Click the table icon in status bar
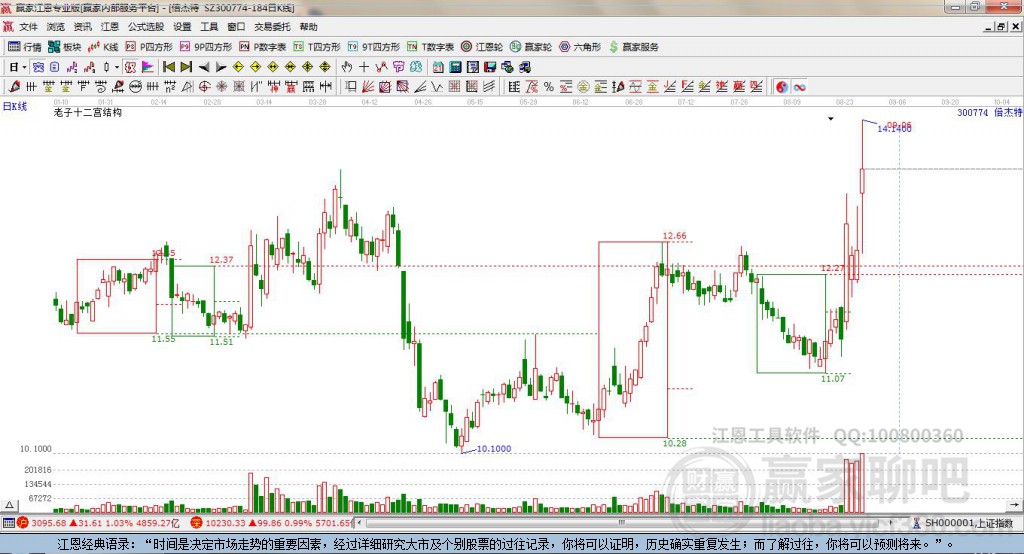The height and width of the screenshot is (554, 1024). click(x=8, y=523)
